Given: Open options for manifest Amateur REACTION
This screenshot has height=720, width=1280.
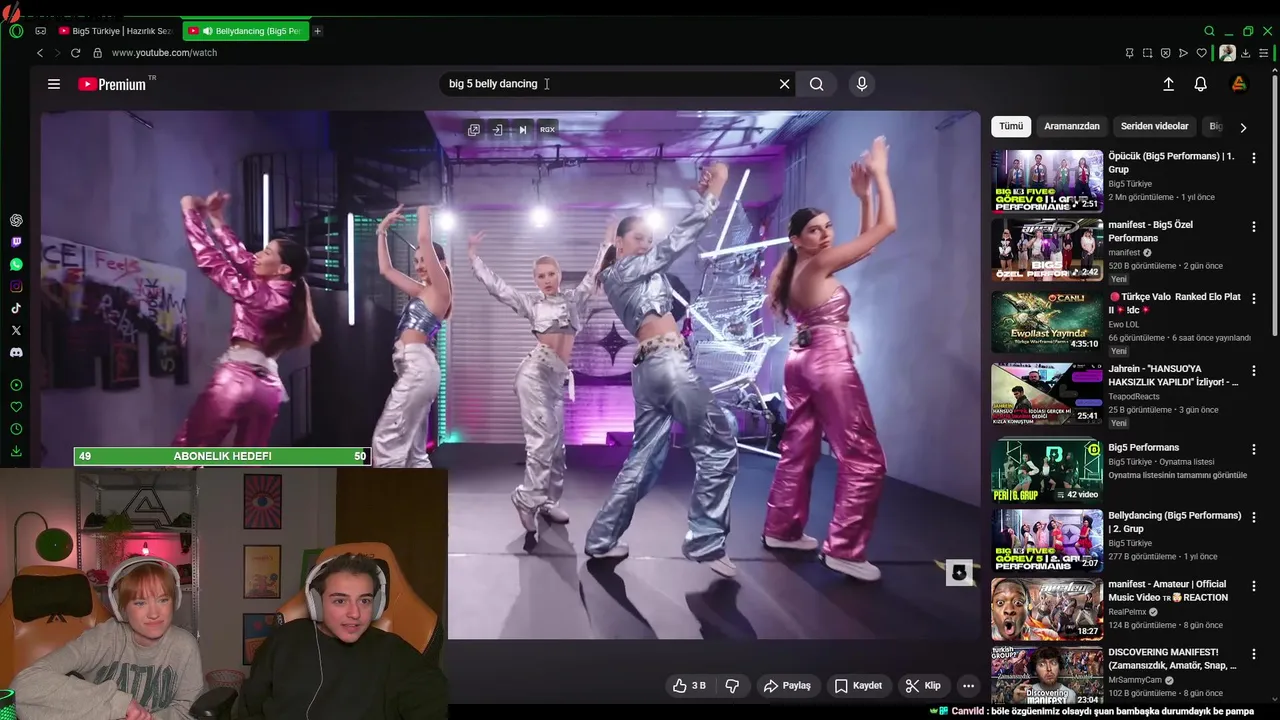Looking at the screenshot, I should click(x=1254, y=585).
